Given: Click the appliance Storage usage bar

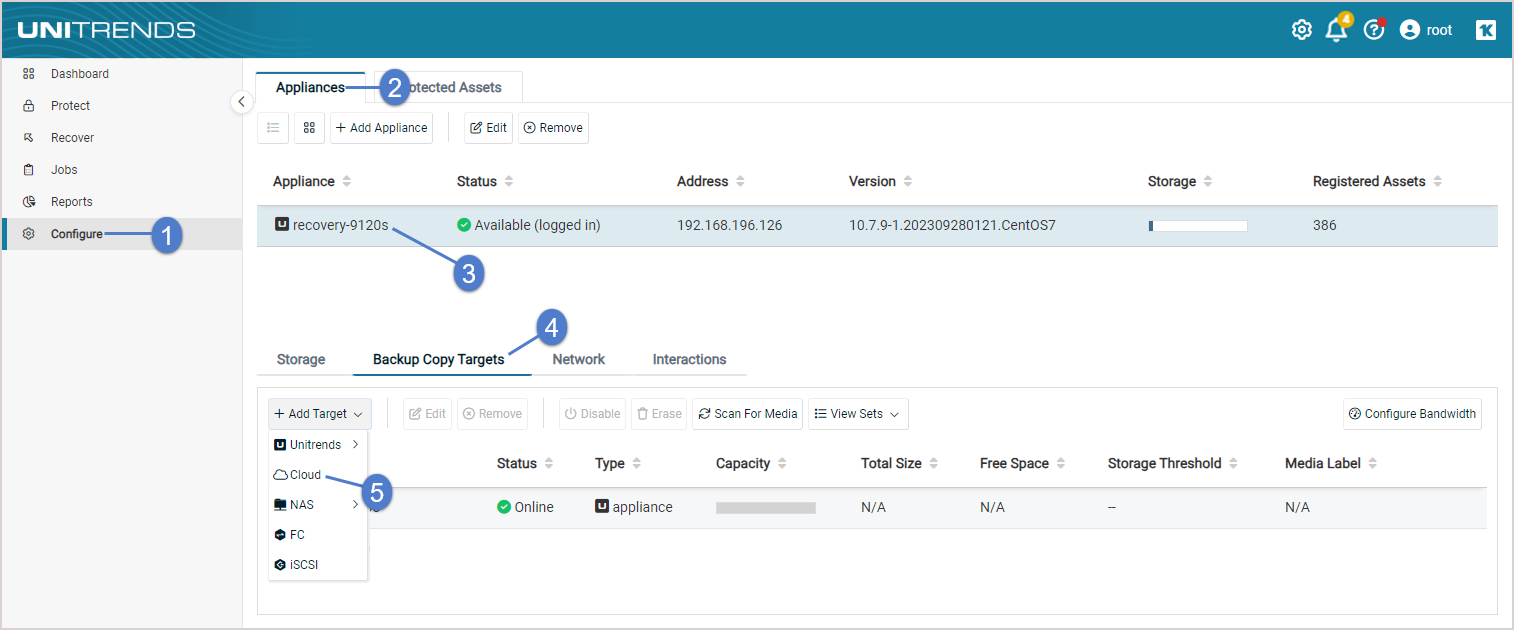Looking at the screenshot, I should (1198, 226).
